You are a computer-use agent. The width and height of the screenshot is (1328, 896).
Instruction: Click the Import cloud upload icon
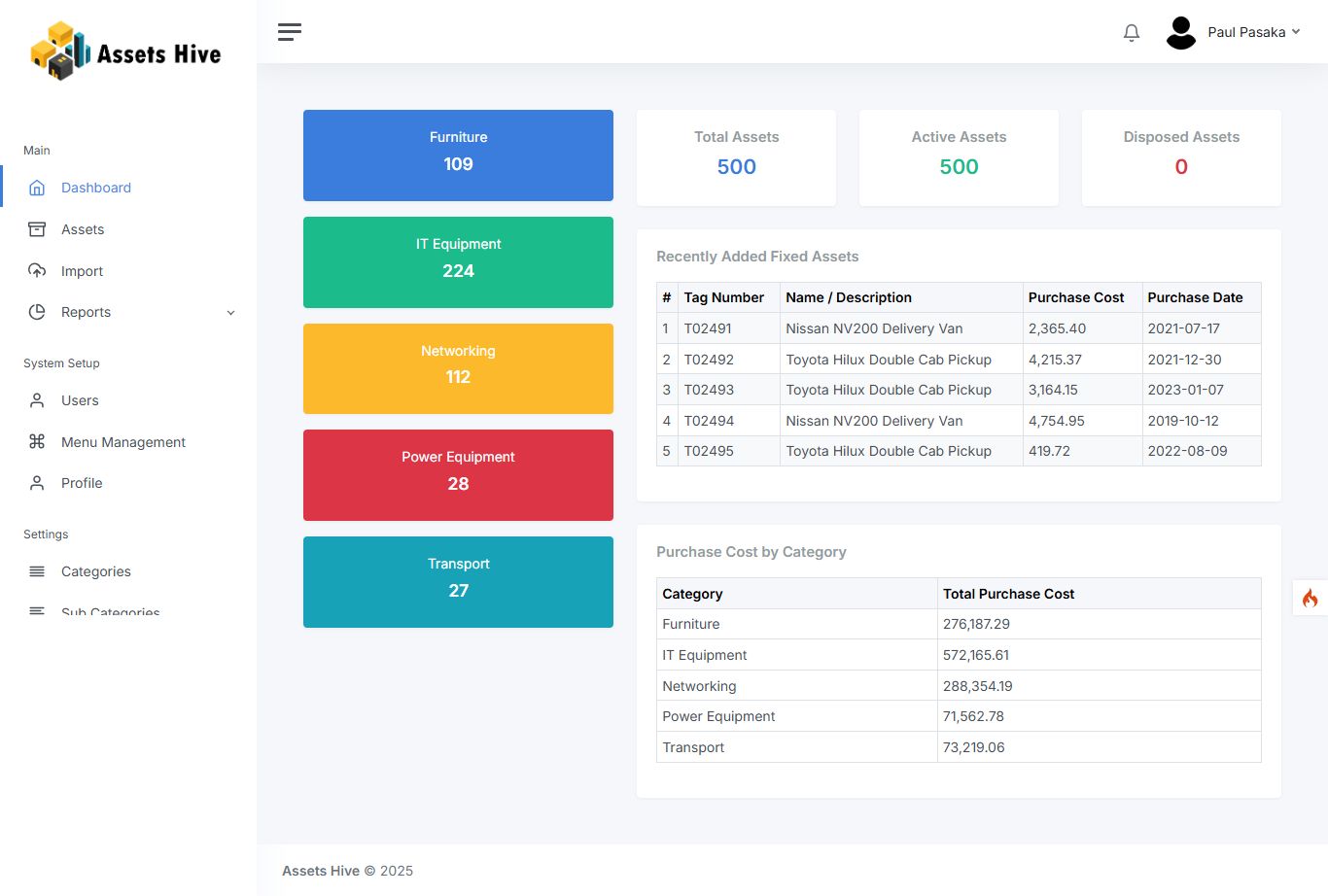[x=37, y=271]
